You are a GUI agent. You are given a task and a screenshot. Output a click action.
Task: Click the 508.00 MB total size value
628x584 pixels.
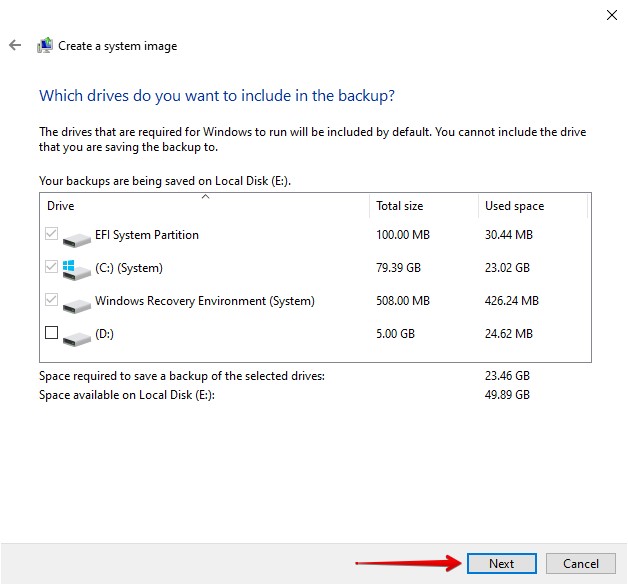coord(403,300)
